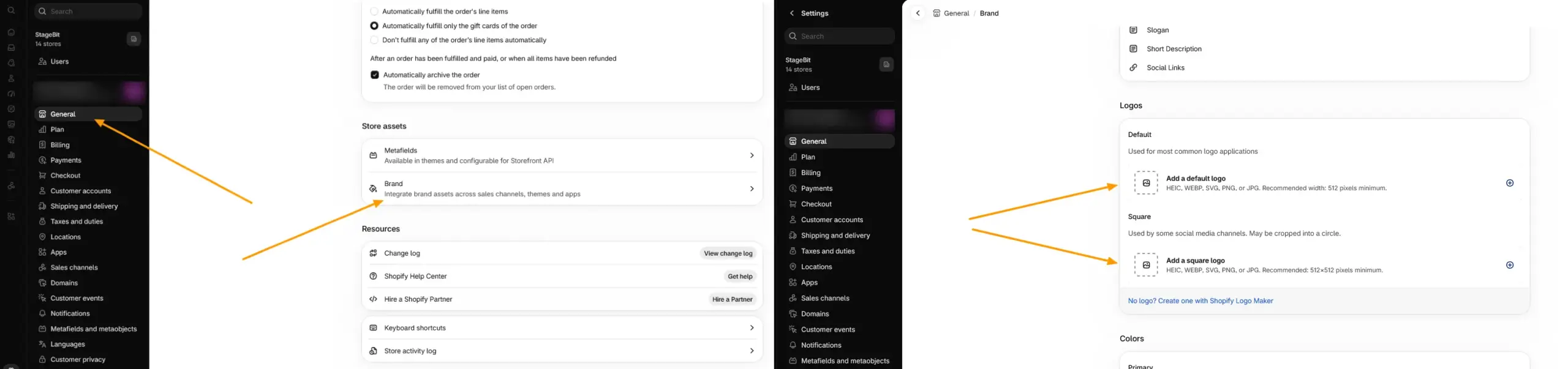Select Don't fulfill any line items automatically
Viewport: 1568px width, 369px height.
click(374, 40)
